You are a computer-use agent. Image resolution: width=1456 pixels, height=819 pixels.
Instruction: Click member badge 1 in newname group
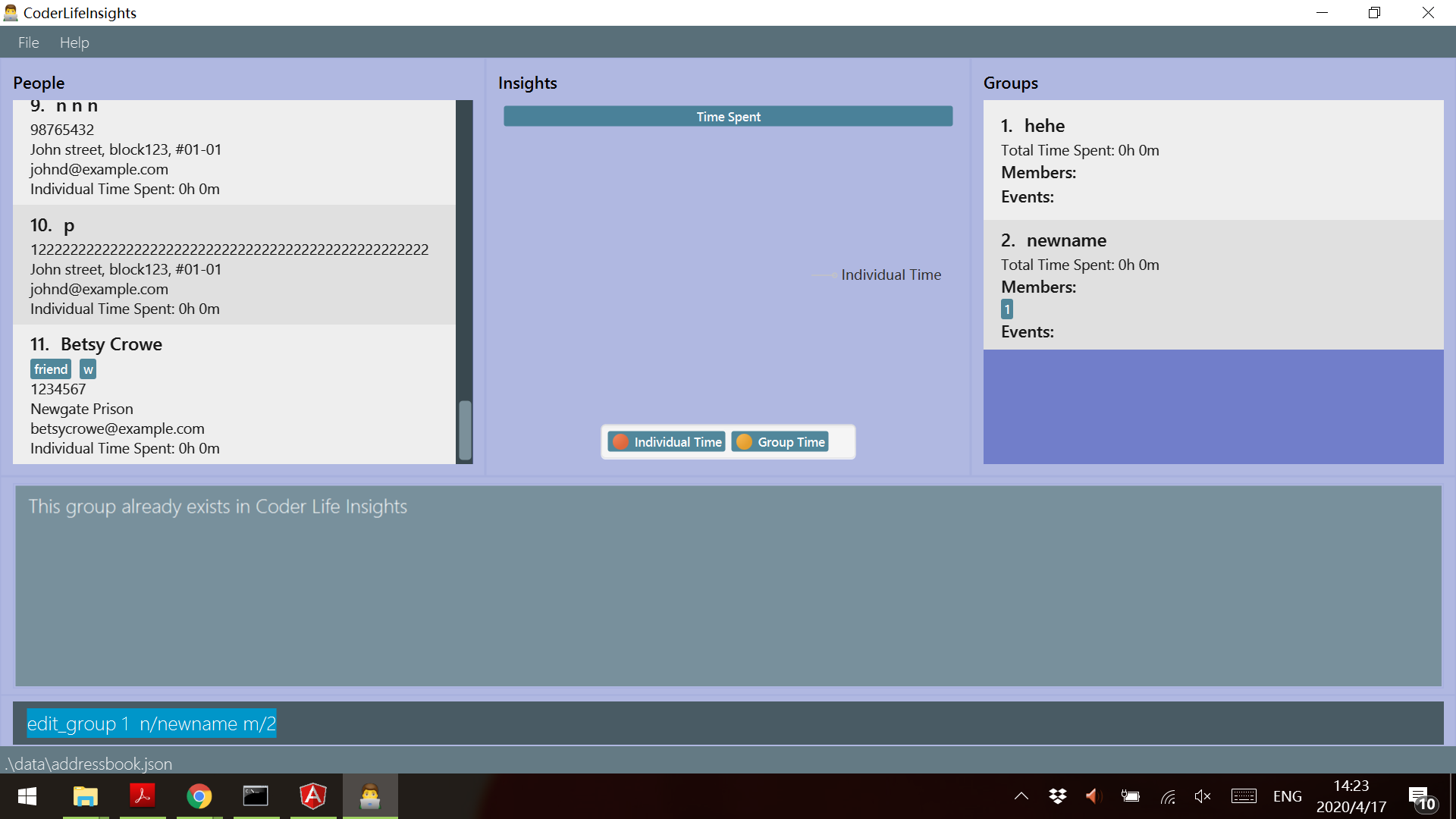(1006, 309)
